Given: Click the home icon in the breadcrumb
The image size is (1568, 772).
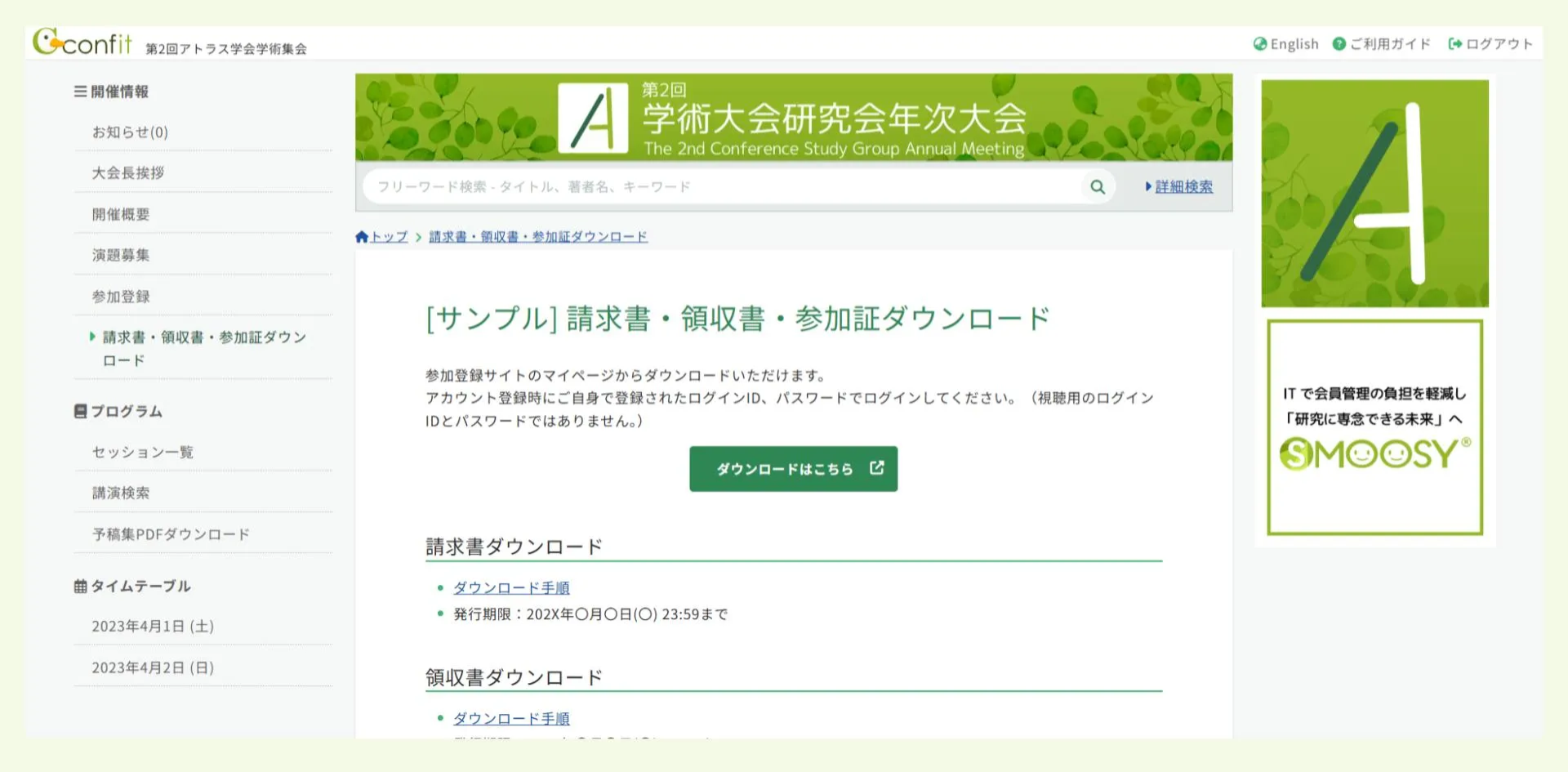Looking at the screenshot, I should (x=362, y=236).
